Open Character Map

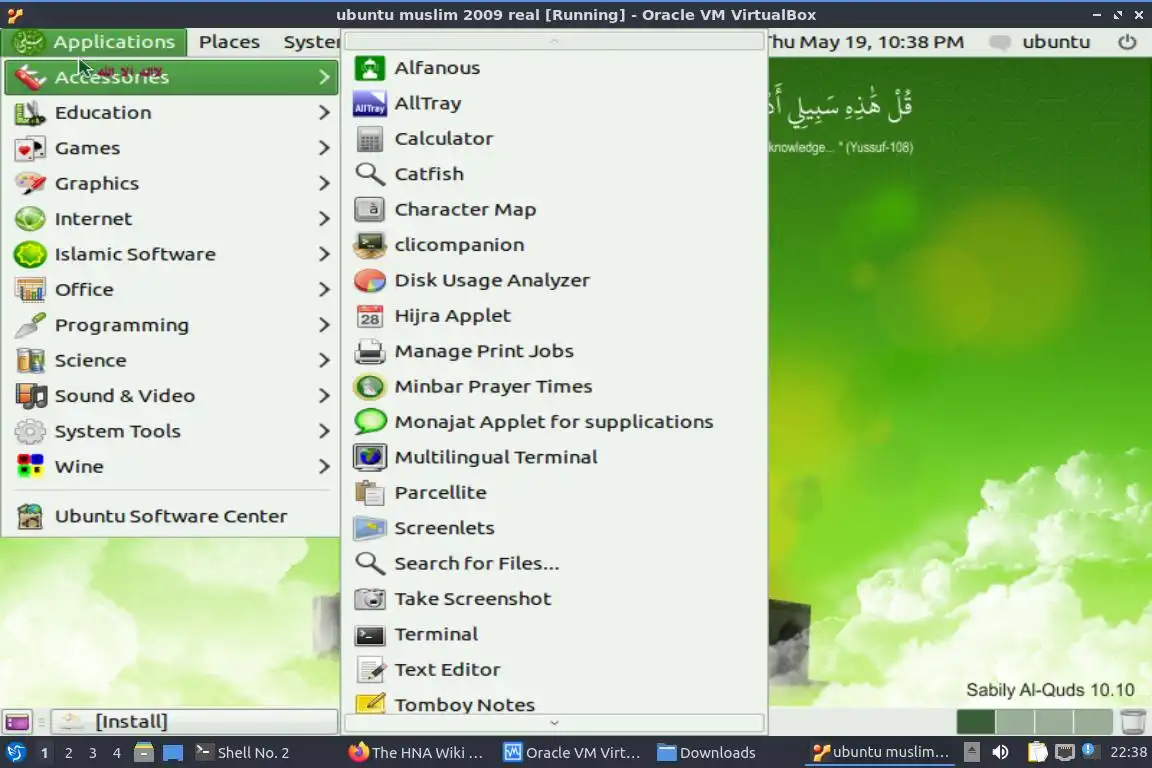554,209
